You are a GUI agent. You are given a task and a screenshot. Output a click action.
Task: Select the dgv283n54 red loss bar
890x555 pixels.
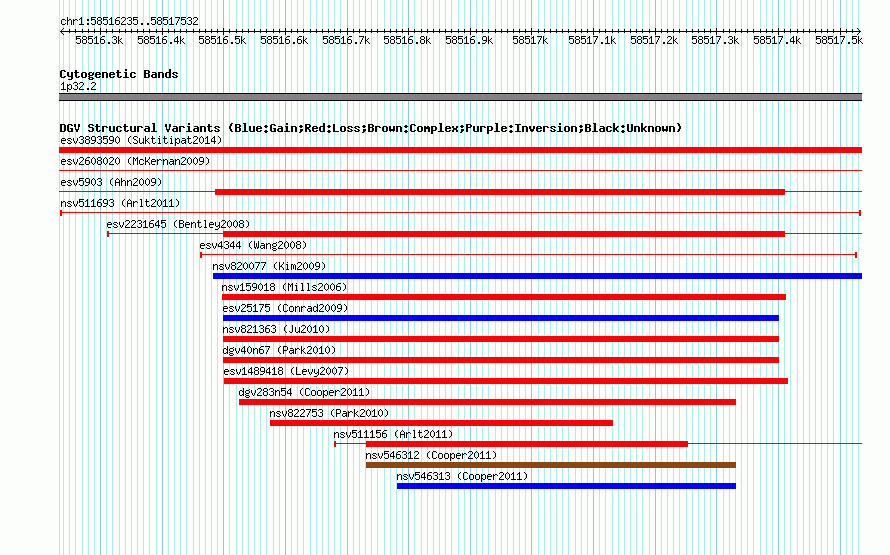(x=488, y=402)
